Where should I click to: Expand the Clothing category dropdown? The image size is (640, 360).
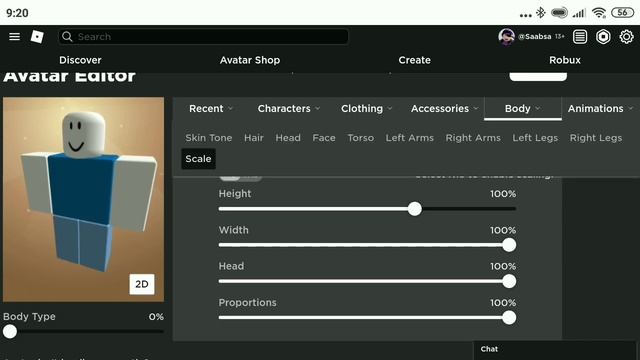coord(367,109)
